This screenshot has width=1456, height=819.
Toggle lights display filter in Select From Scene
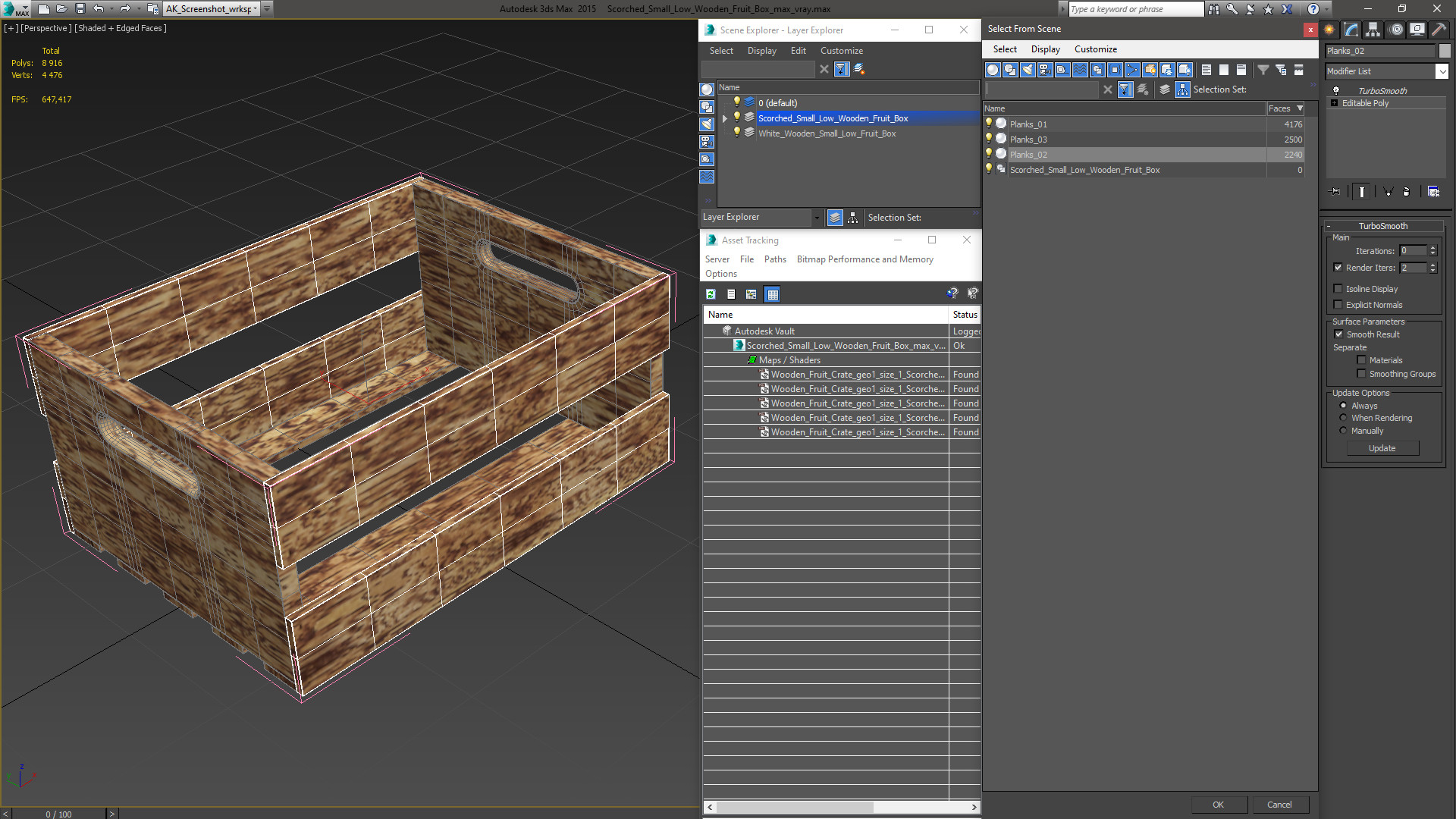[x=1028, y=70]
